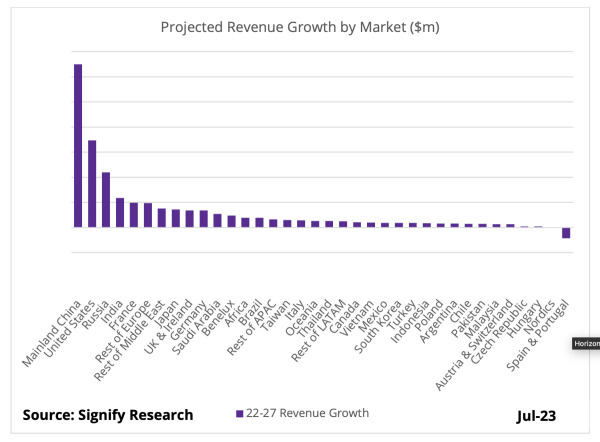Click the chart title Projected Revenue Growth
Viewport: 600px width, 442px height.
[300, 27]
